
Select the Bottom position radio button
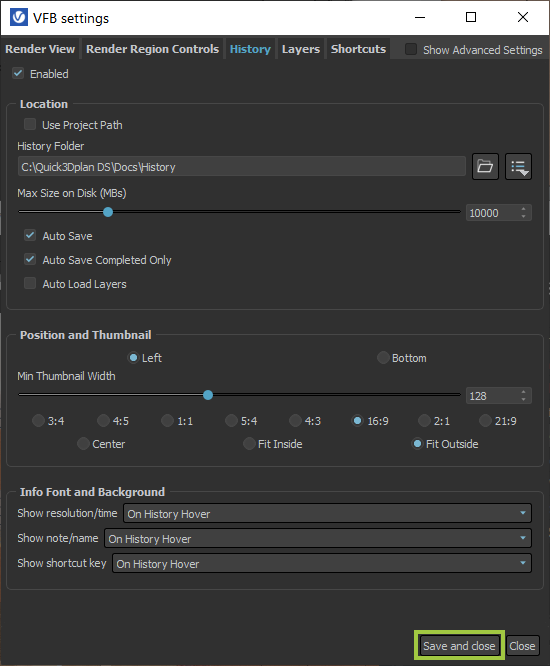(383, 358)
